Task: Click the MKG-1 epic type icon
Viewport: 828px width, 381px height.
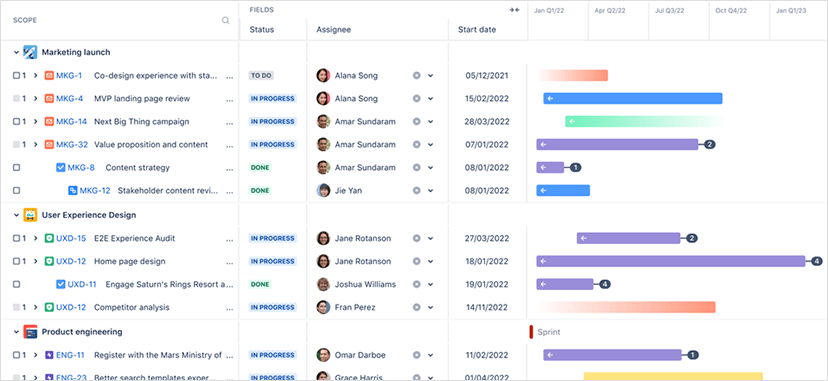Action: coord(49,75)
